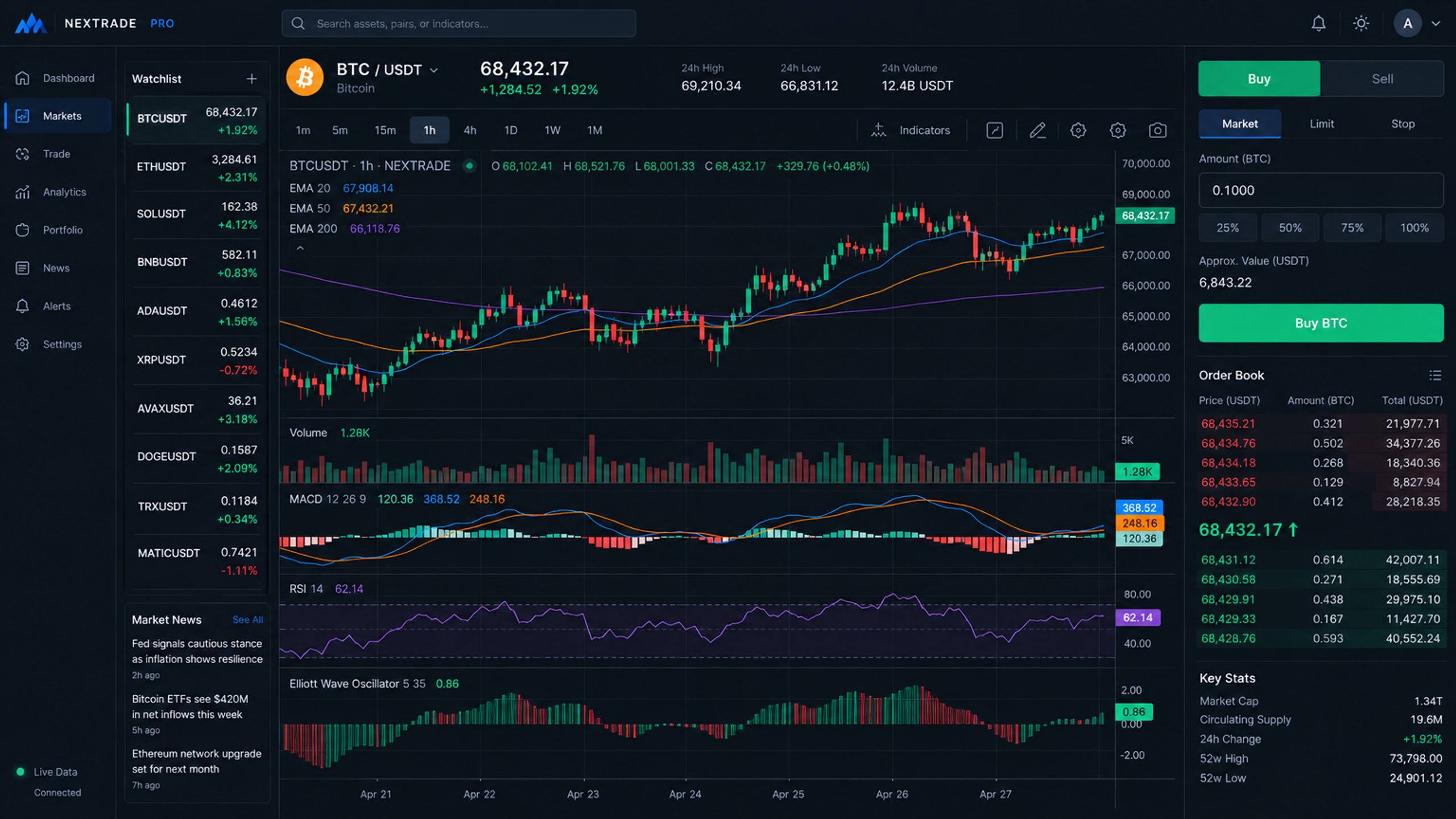
Task: Set amount to 25%
Action: pos(1227,228)
